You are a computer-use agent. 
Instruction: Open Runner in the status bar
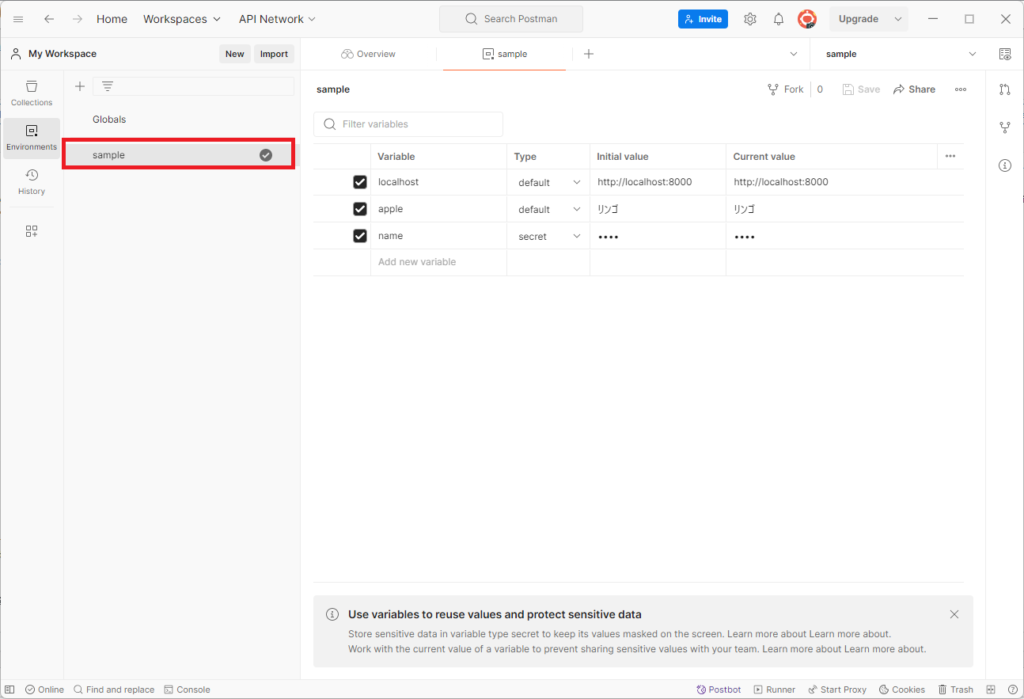click(775, 689)
